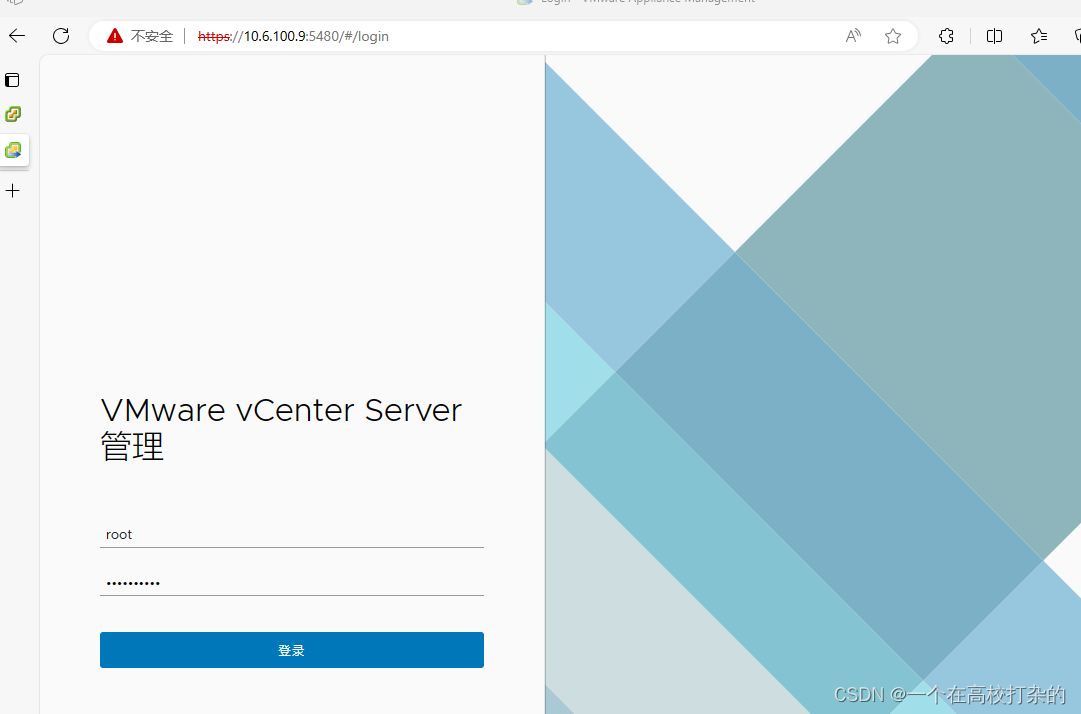Select the active VMware Appliance Management tab
The height and width of the screenshot is (714, 1081).
pos(14,150)
